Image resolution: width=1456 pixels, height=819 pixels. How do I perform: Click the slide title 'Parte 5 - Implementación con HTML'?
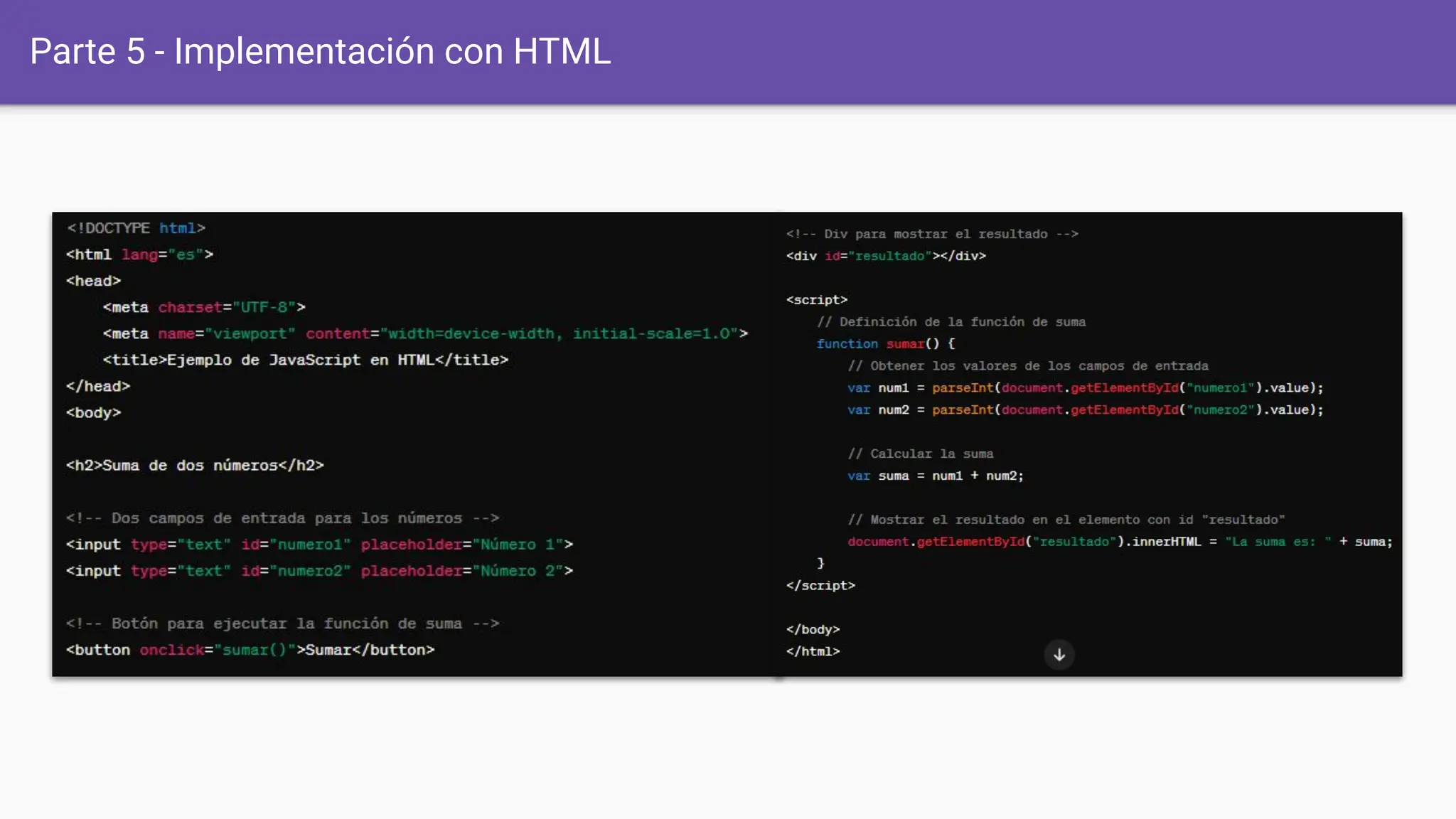click(321, 51)
